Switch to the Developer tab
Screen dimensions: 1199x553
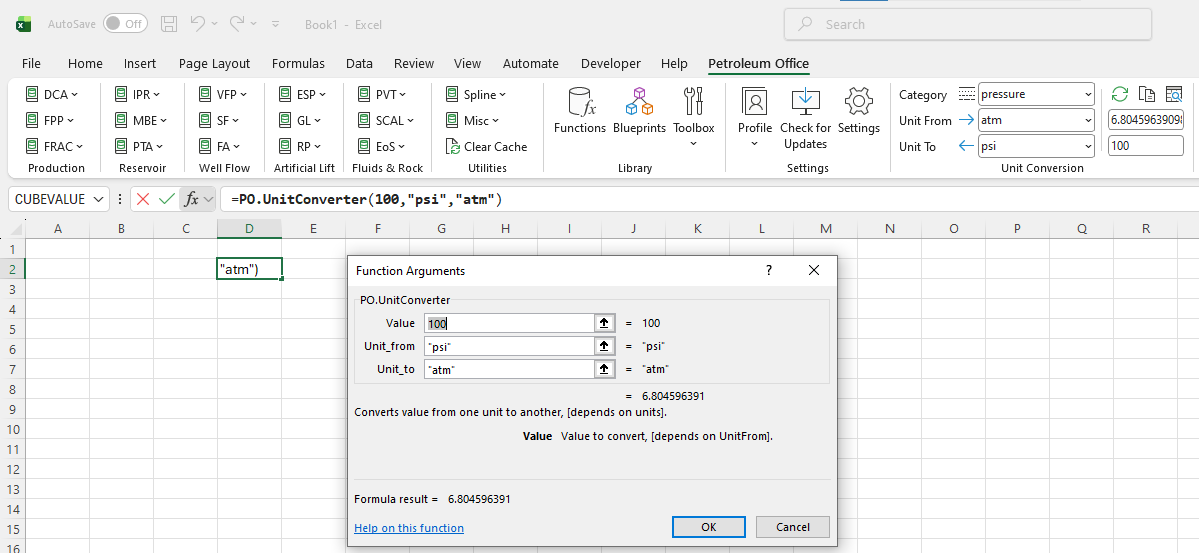pos(610,63)
